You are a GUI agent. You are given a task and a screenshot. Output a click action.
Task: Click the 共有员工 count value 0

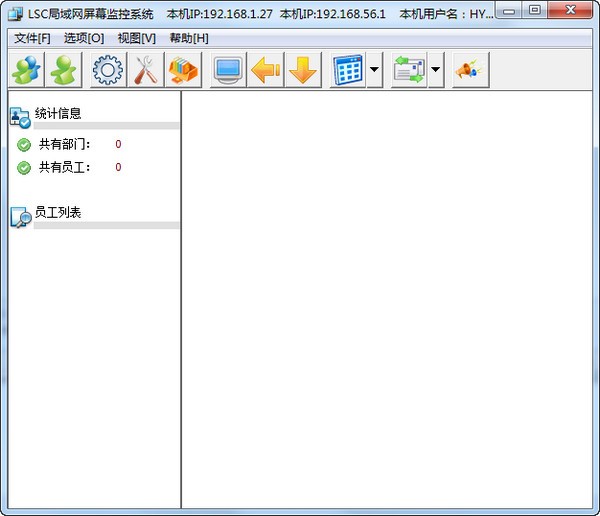(x=118, y=167)
